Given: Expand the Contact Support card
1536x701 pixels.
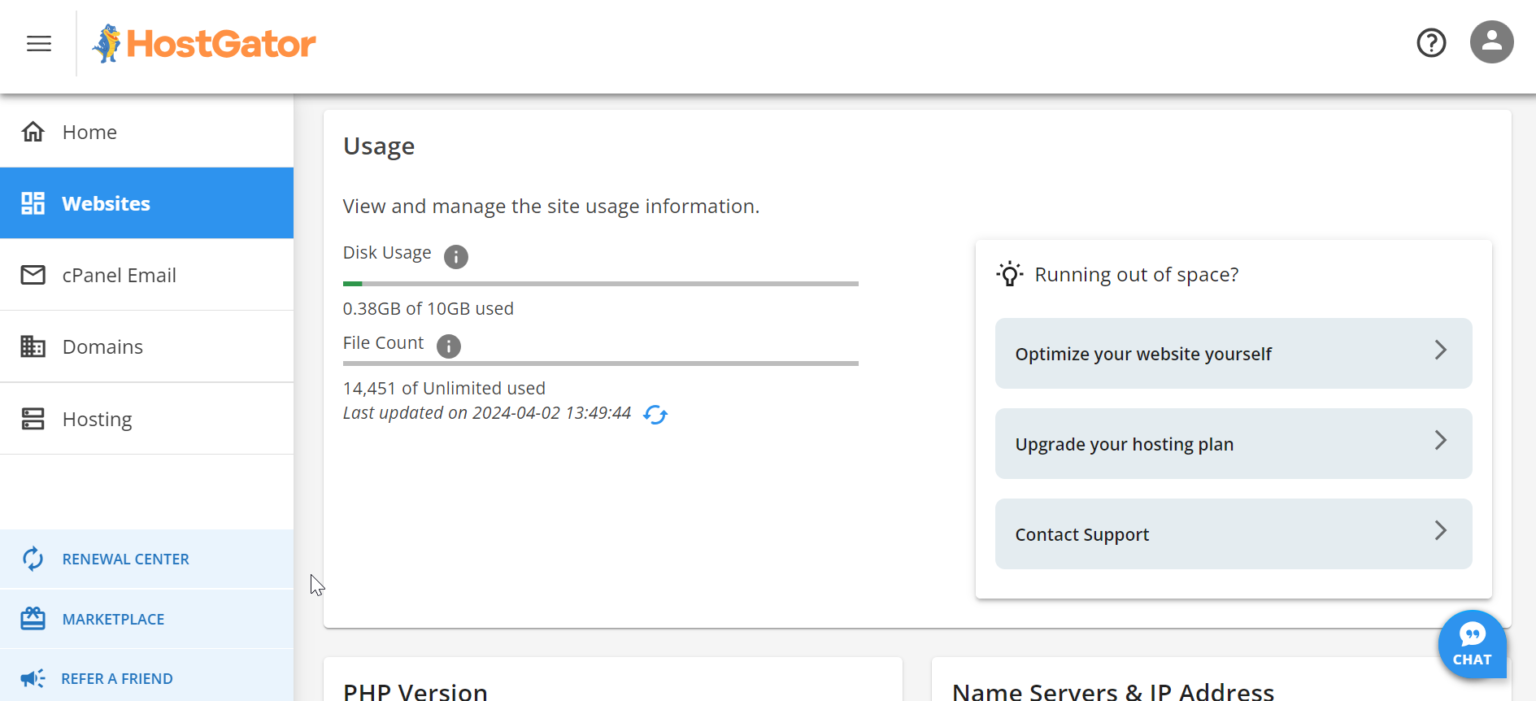Looking at the screenshot, I should tap(1233, 533).
